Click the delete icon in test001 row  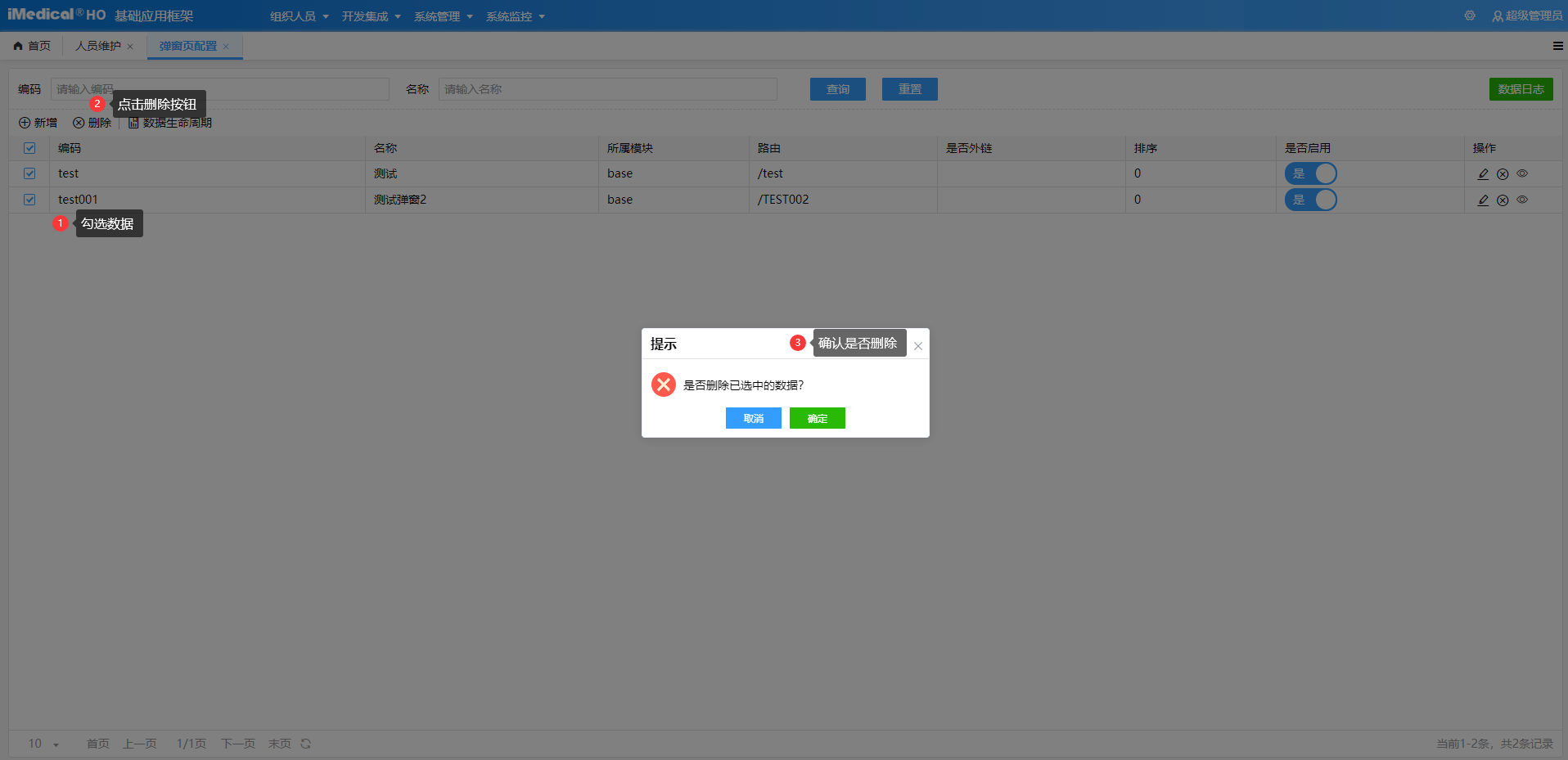[x=1503, y=200]
